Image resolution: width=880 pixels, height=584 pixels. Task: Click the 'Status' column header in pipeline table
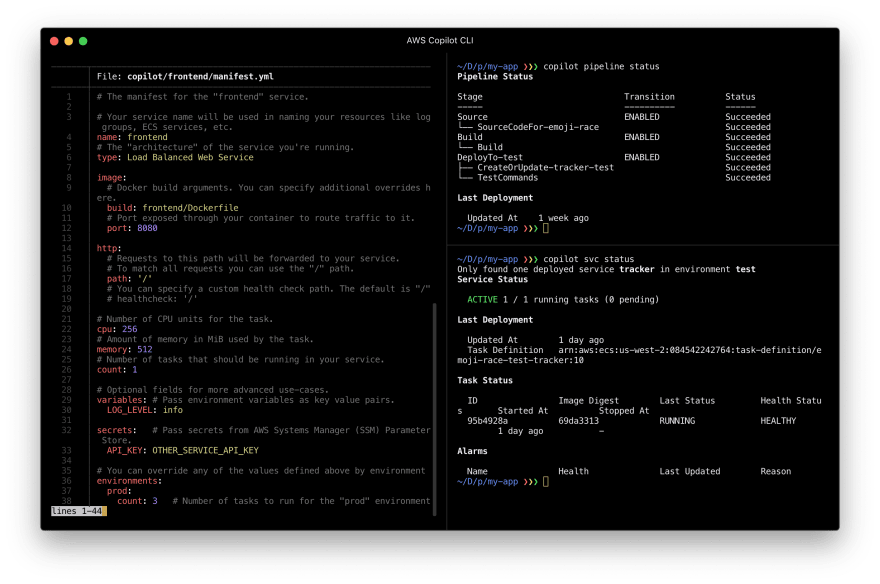point(740,96)
